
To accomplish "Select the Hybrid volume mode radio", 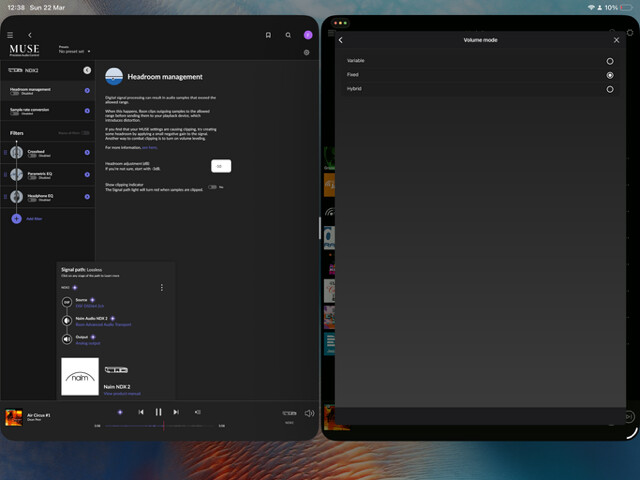I will (x=610, y=89).
